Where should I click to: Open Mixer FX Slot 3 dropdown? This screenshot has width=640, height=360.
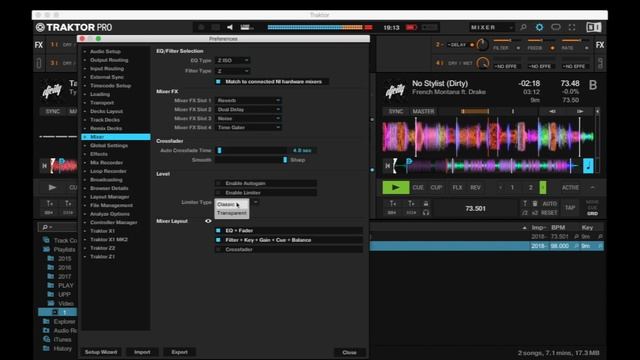pyautogui.click(x=248, y=118)
